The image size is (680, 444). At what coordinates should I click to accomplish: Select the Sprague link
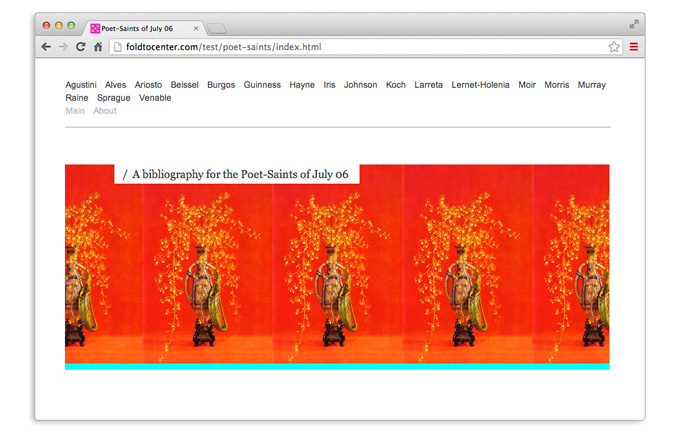(114, 98)
